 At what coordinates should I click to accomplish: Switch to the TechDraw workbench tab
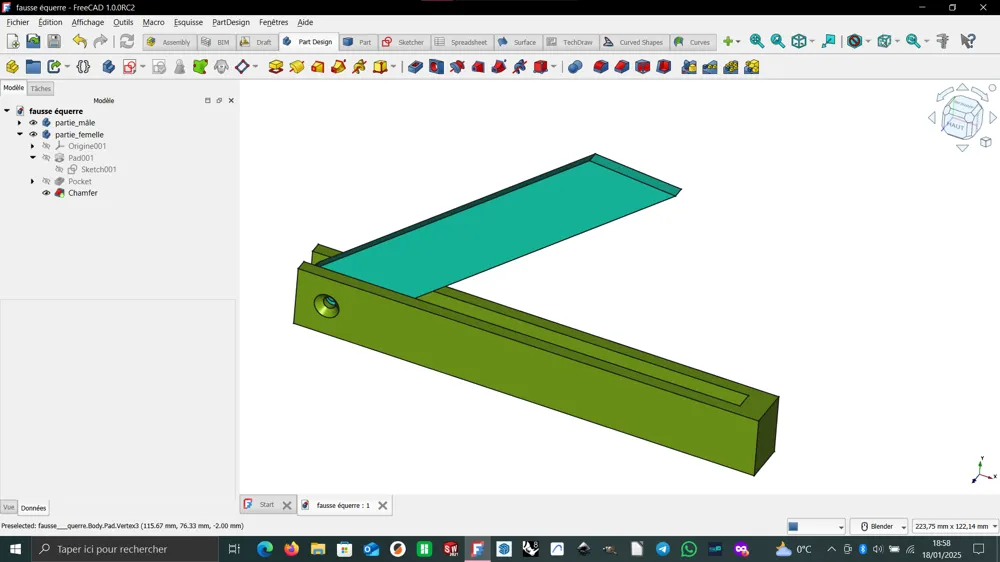tap(570, 42)
